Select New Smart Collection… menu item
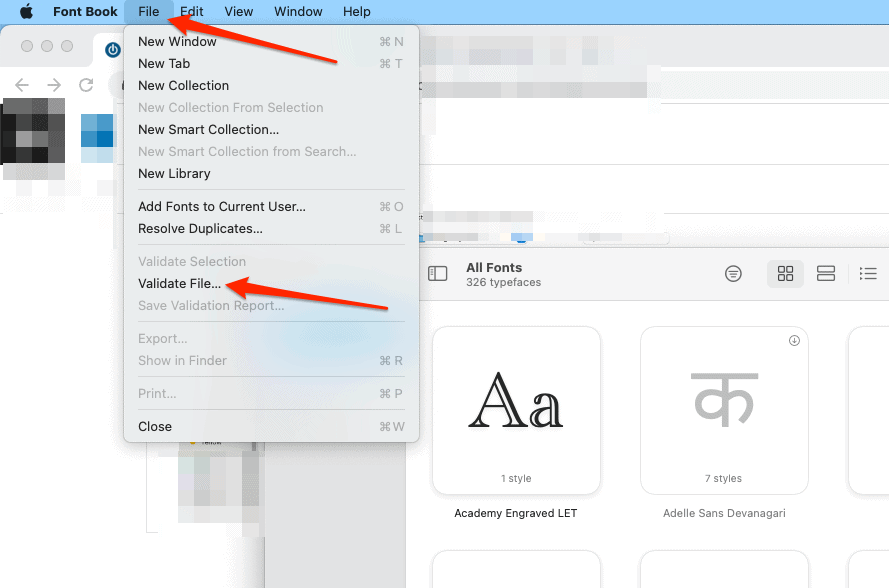 (x=208, y=129)
